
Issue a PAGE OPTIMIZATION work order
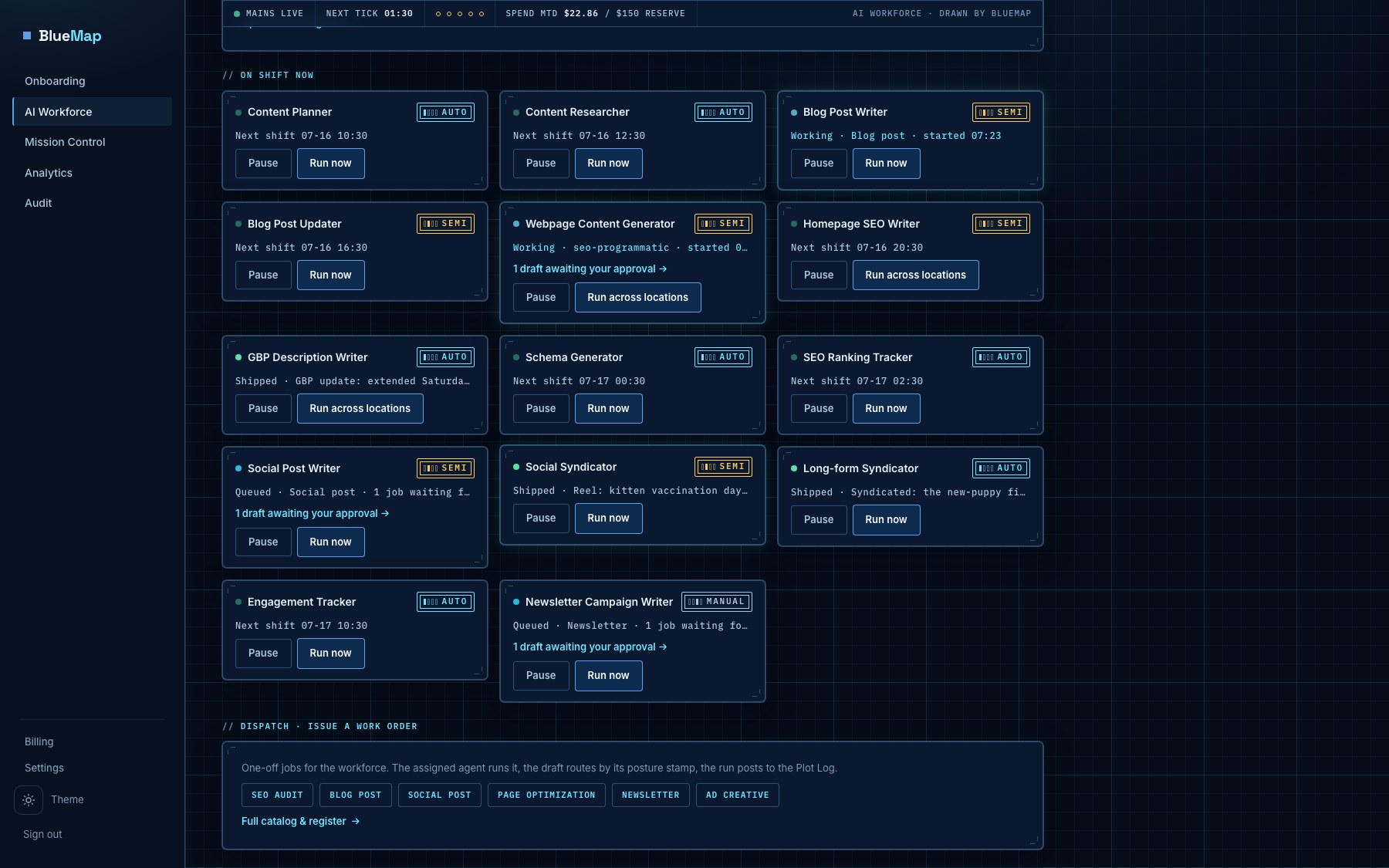click(x=546, y=795)
